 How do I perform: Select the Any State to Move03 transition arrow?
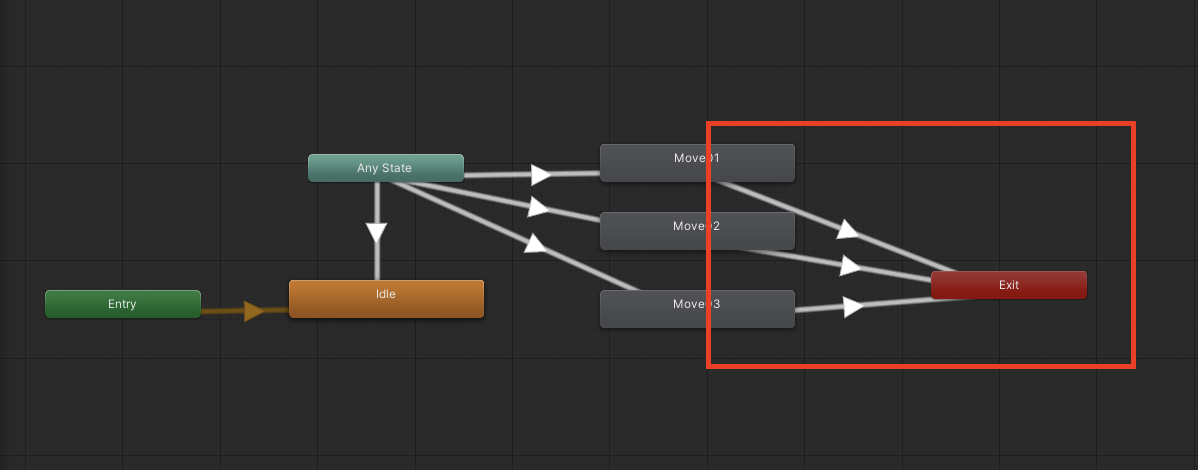pos(536,243)
